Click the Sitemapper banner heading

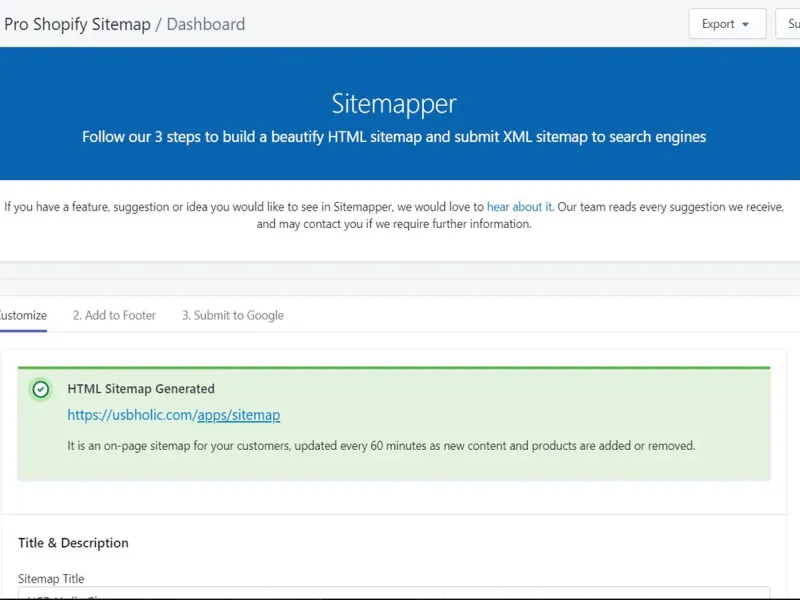pyautogui.click(x=394, y=104)
